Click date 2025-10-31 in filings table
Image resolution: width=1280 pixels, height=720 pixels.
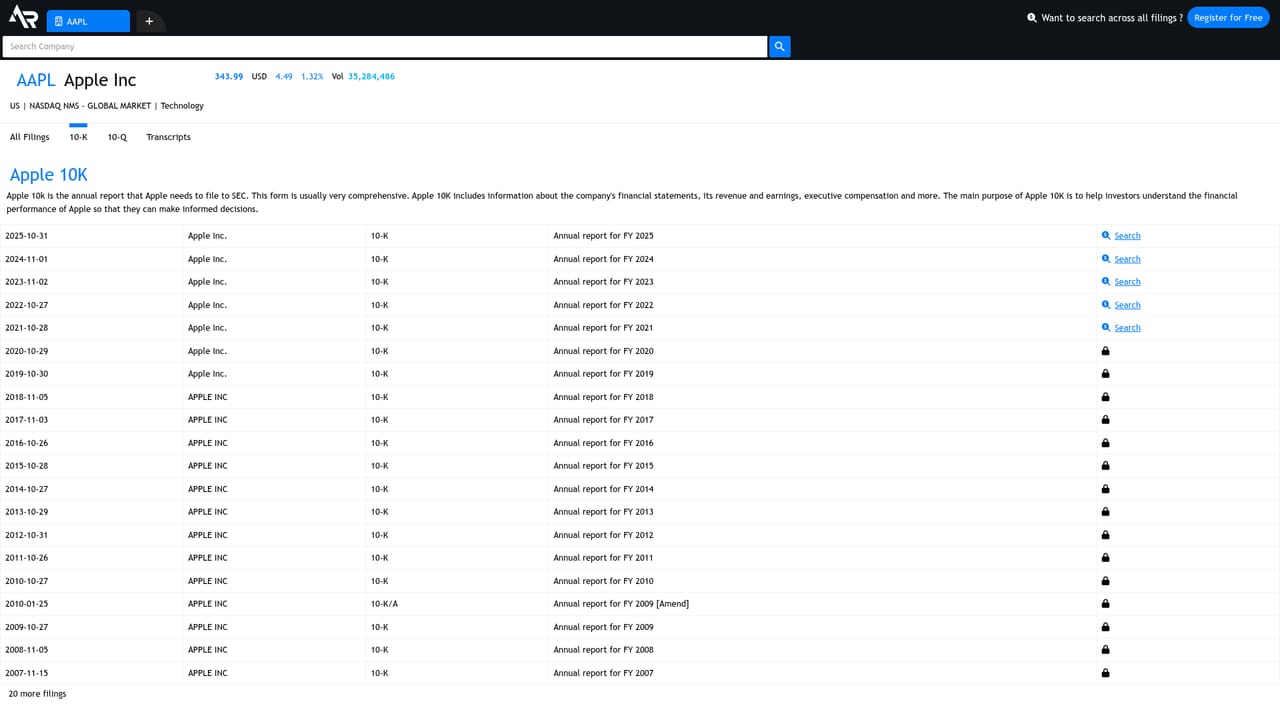[26, 236]
